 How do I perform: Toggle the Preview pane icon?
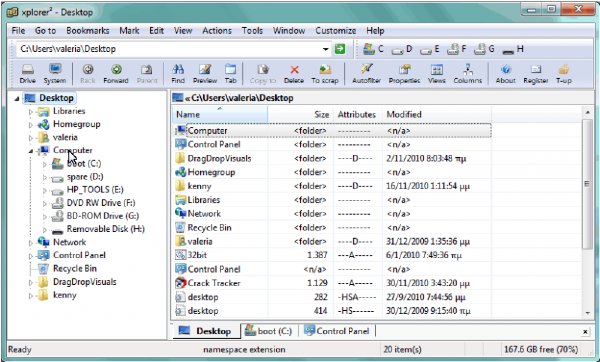pyautogui.click(x=205, y=73)
